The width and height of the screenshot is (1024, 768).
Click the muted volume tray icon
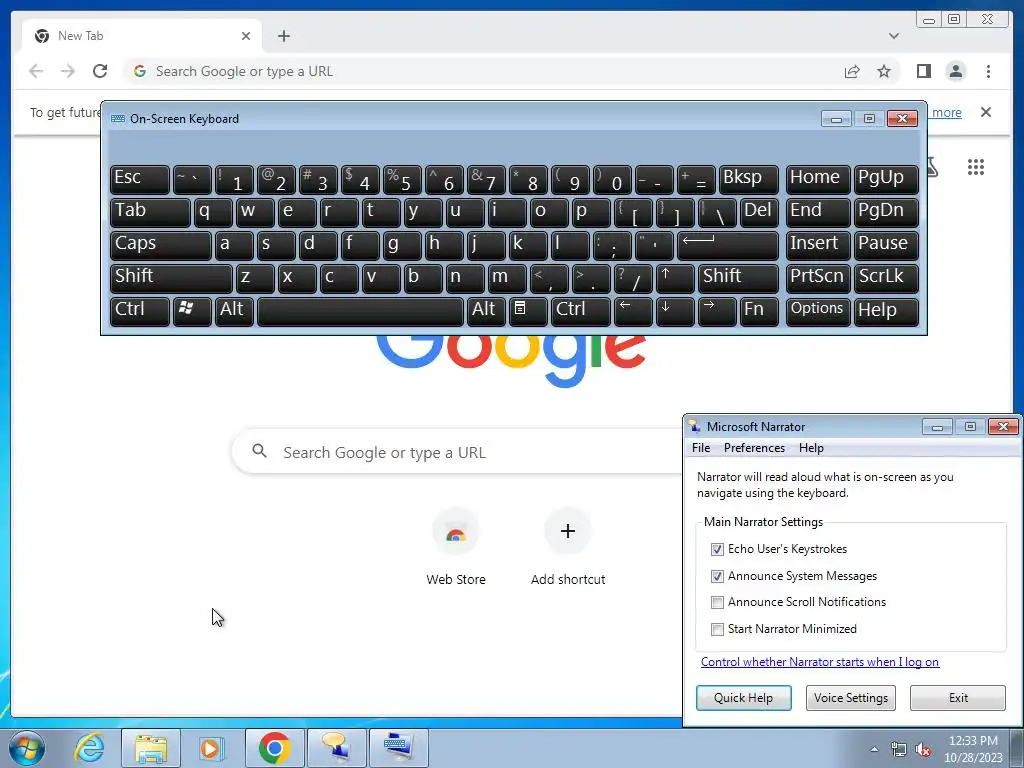click(922, 749)
